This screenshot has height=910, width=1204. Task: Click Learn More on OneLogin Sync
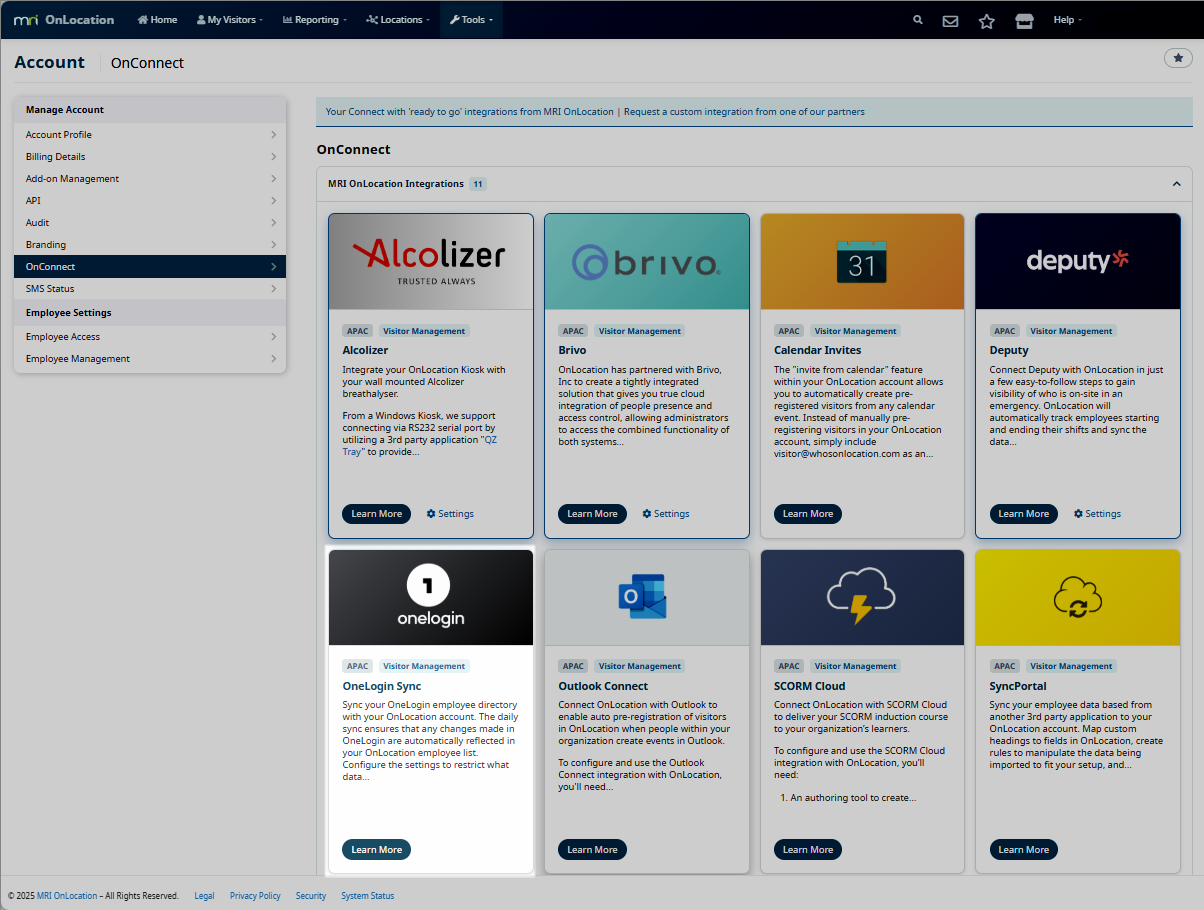click(x=376, y=850)
